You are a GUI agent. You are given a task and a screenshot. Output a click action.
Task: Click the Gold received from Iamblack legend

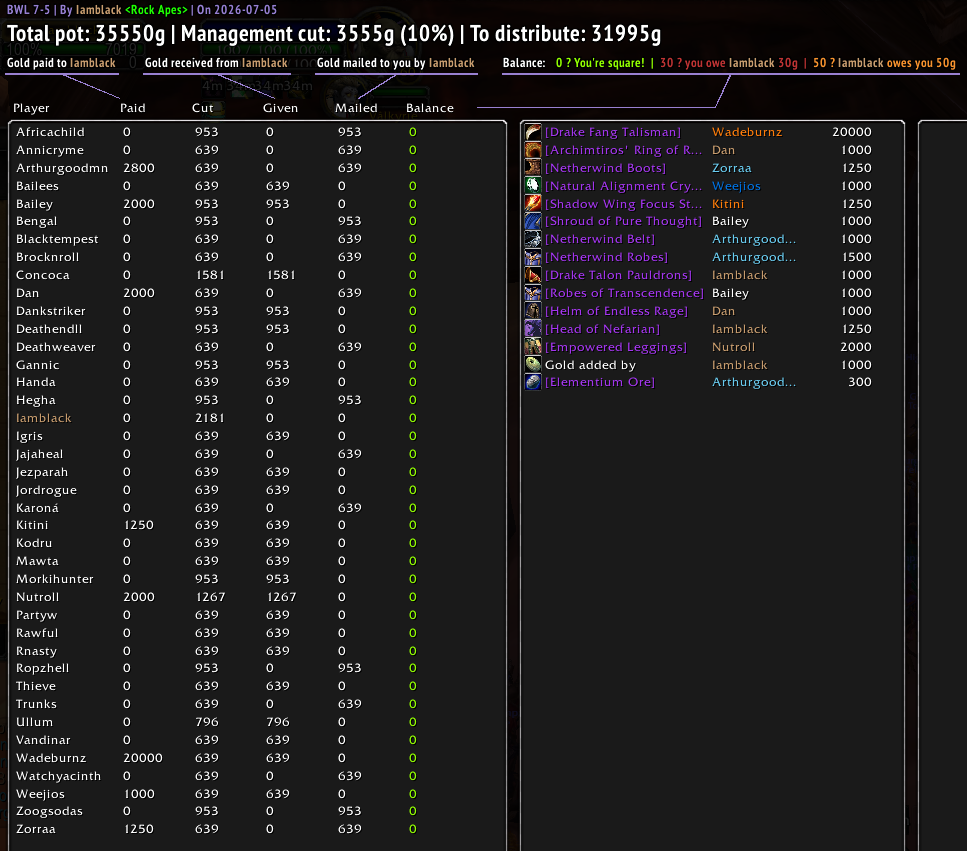pyautogui.click(x=216, y=63)
